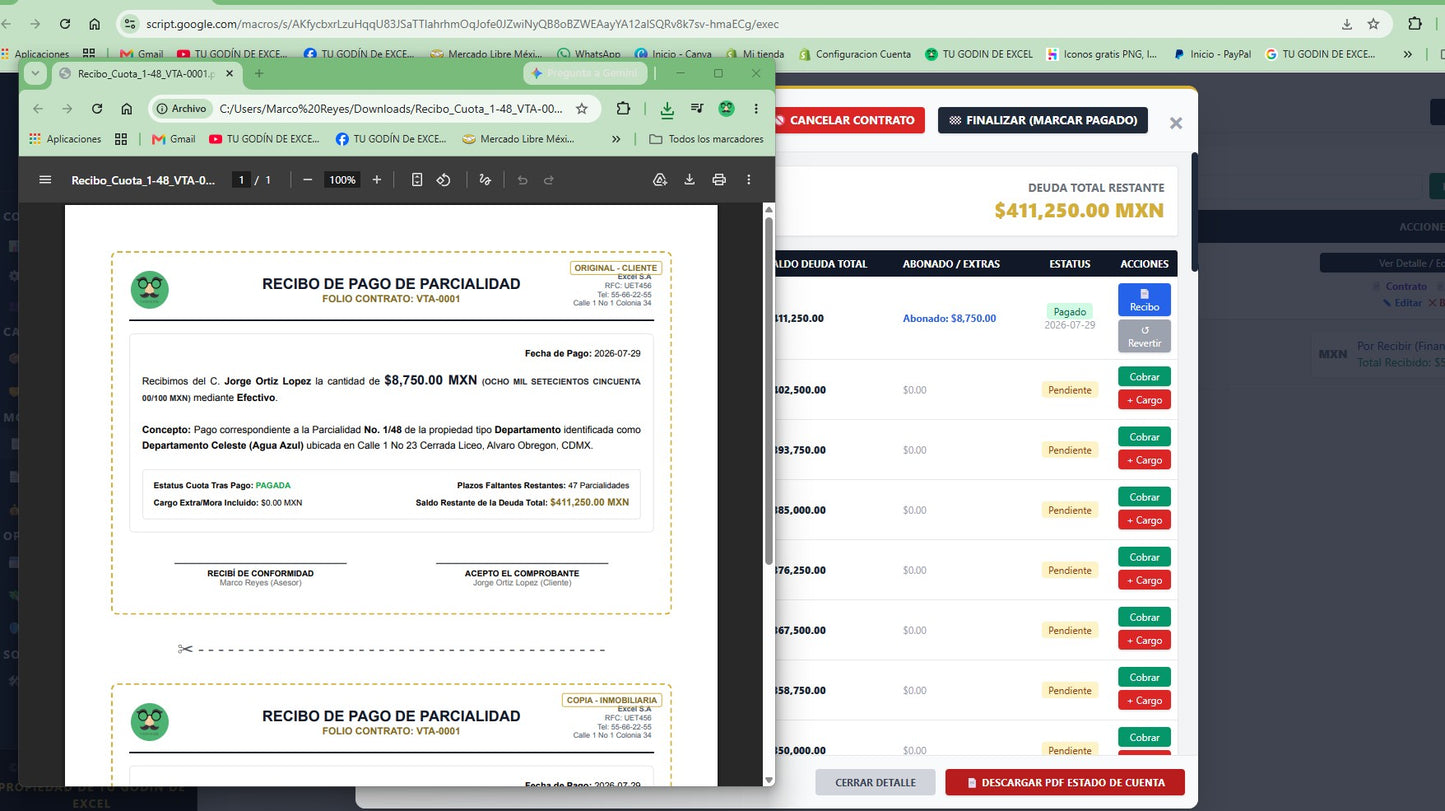
Task: Open extensions in background browser window
Action: coord(1415,24)
